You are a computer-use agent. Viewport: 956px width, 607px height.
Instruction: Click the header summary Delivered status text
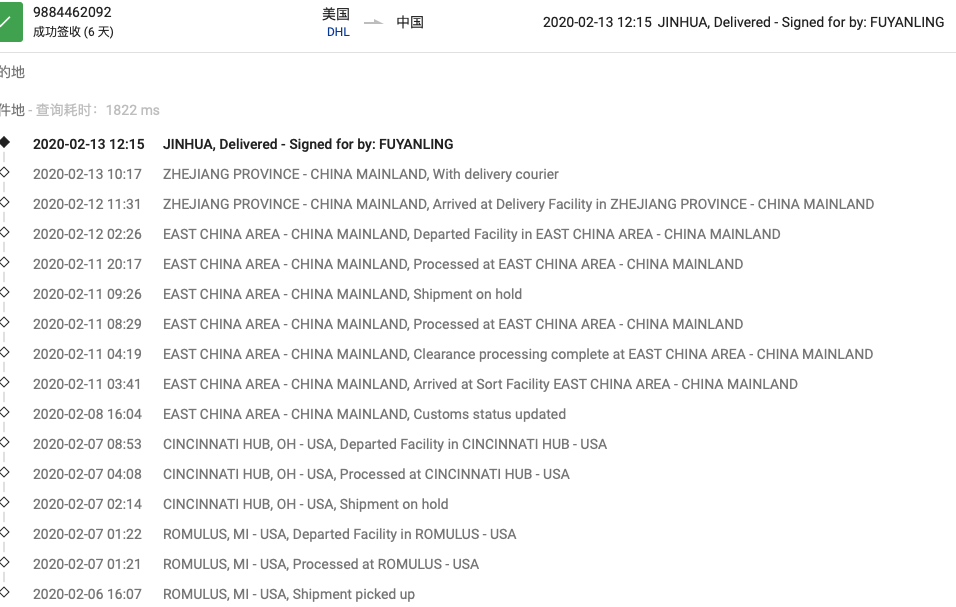743,23
